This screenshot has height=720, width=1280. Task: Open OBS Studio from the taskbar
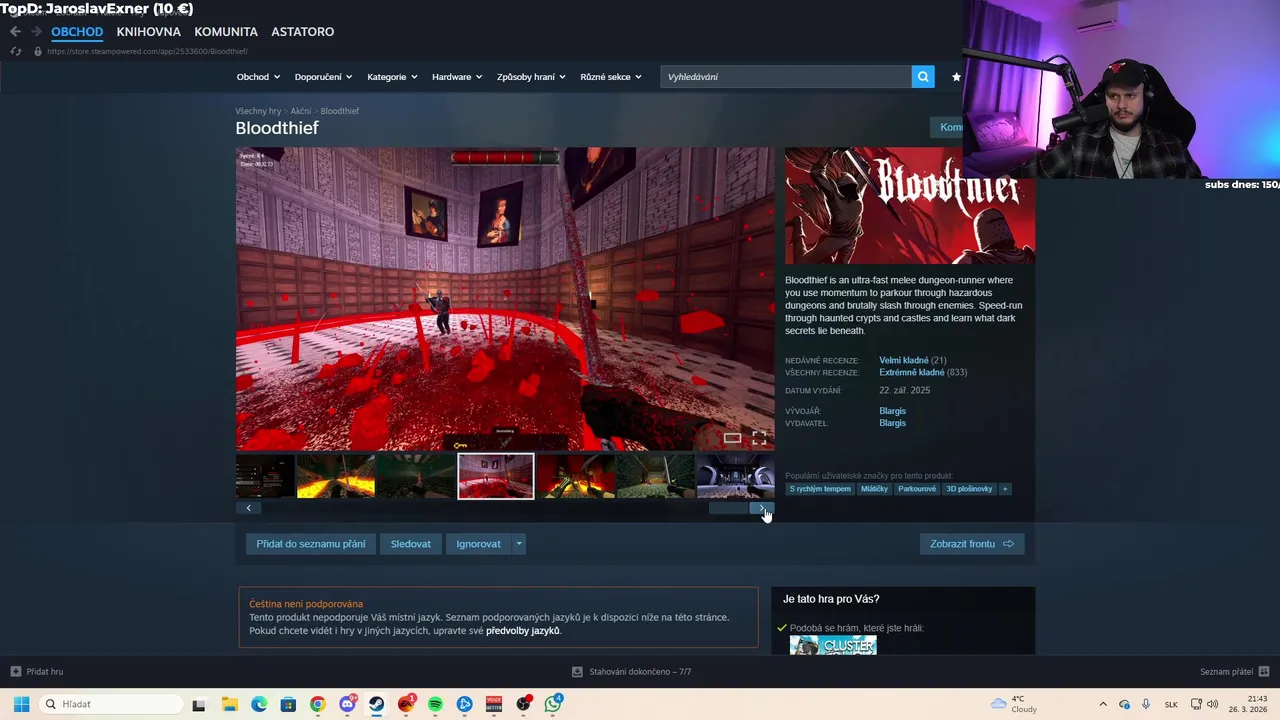(x=523, y=704)
